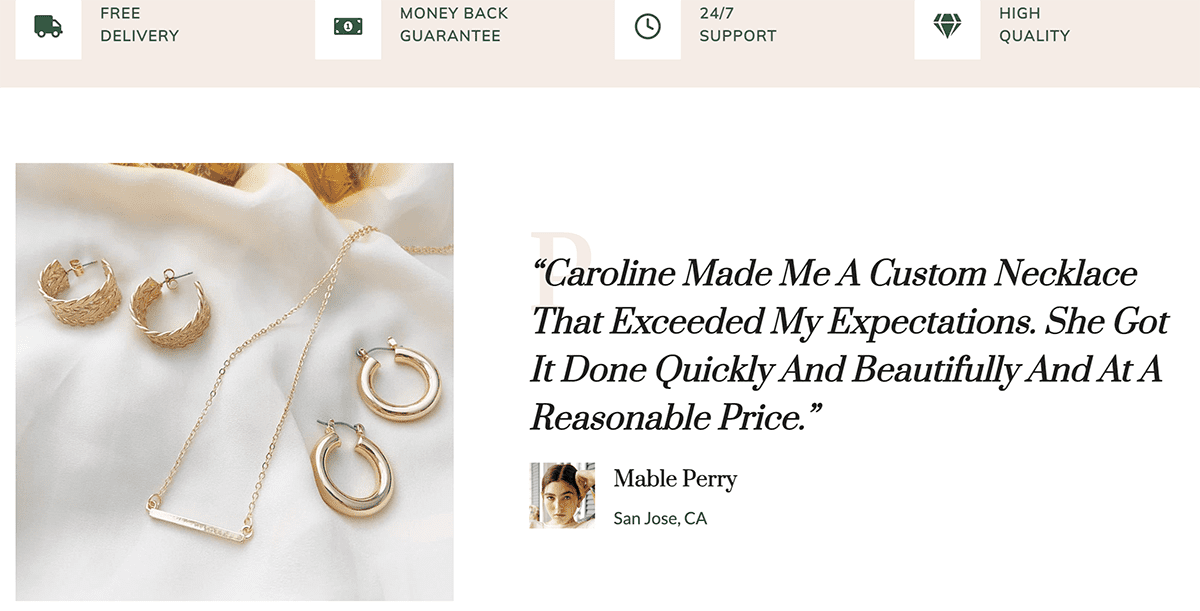This screenshot has height=611, width=1200.
Task: Click the high quality diamond icon
Action: (x=947, y=26)
